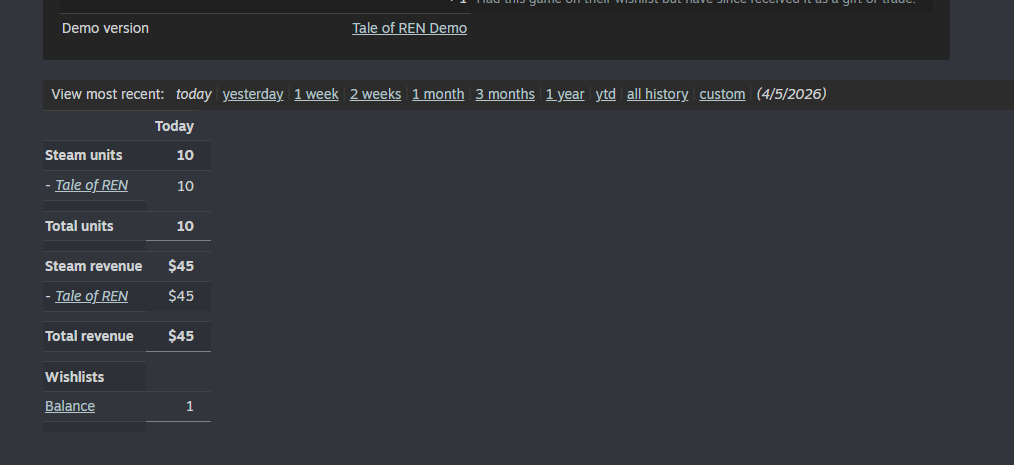Screen dimensions: 1014x465
Task: Select the 'today' time range
Action: pyautogui.click(x=193, y=94)
